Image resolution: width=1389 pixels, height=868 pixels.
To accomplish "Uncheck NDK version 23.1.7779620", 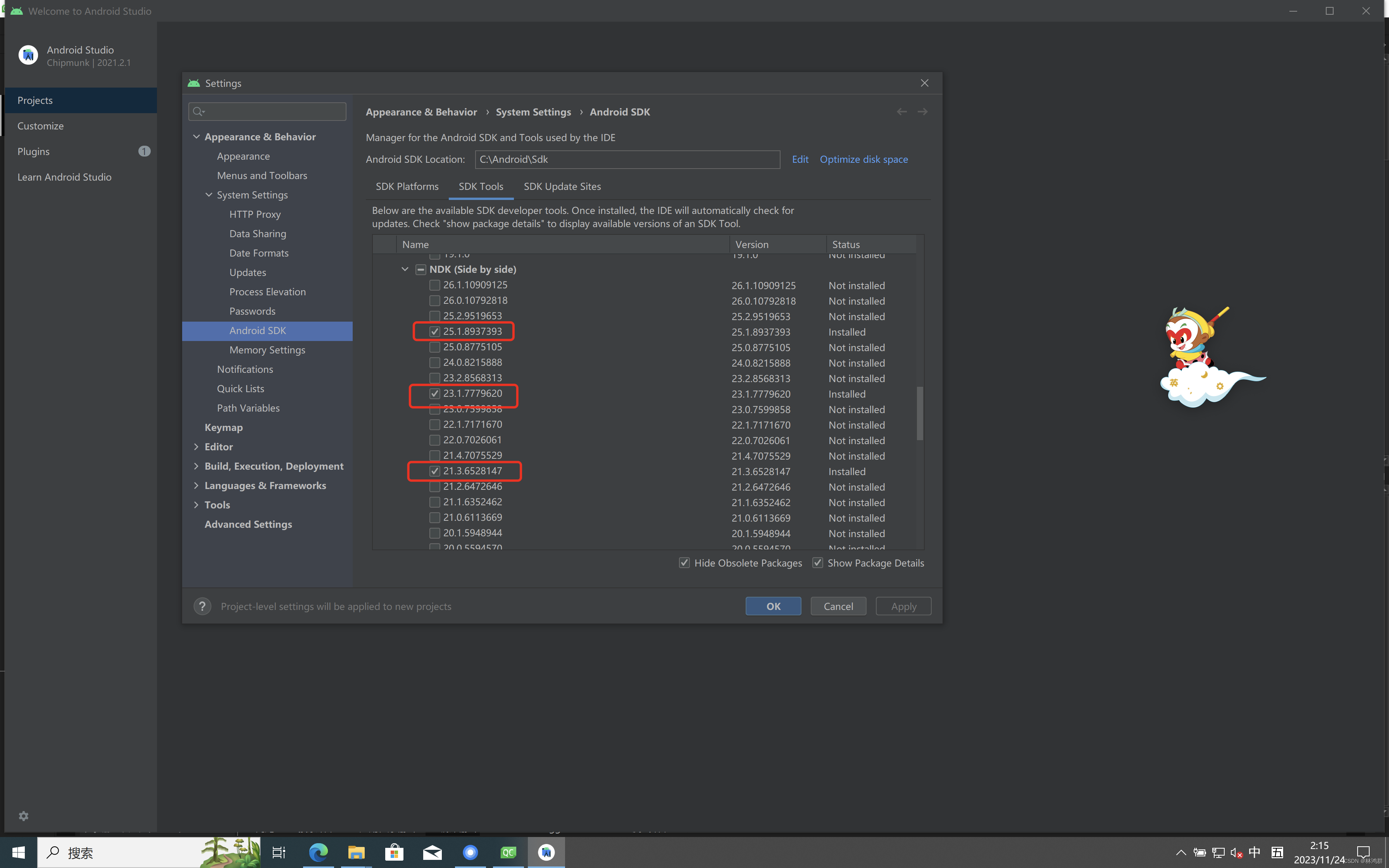I will pos(434,393).
